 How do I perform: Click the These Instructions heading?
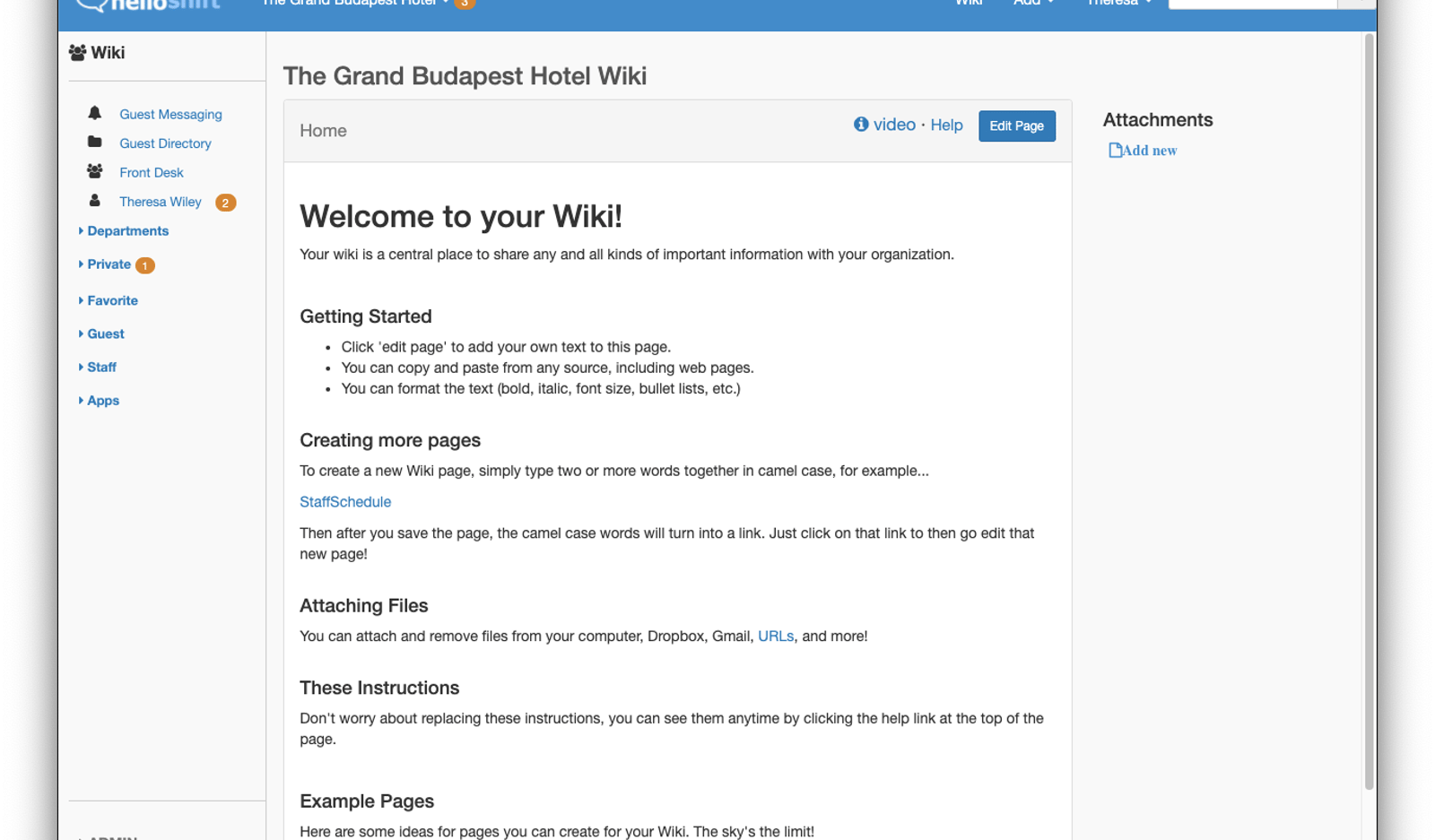[x=379, y=688]
